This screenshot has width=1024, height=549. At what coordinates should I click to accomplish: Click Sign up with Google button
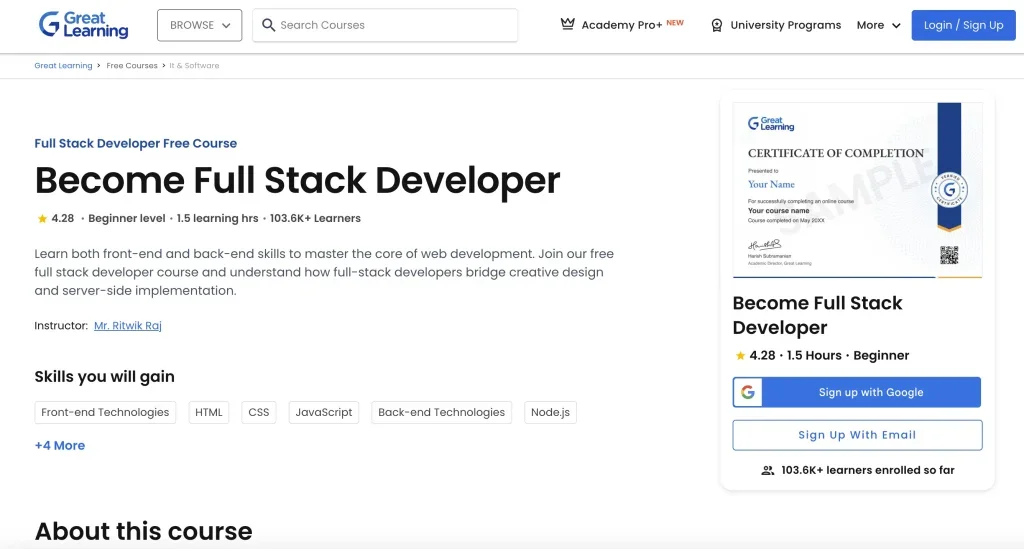(857, 392)
